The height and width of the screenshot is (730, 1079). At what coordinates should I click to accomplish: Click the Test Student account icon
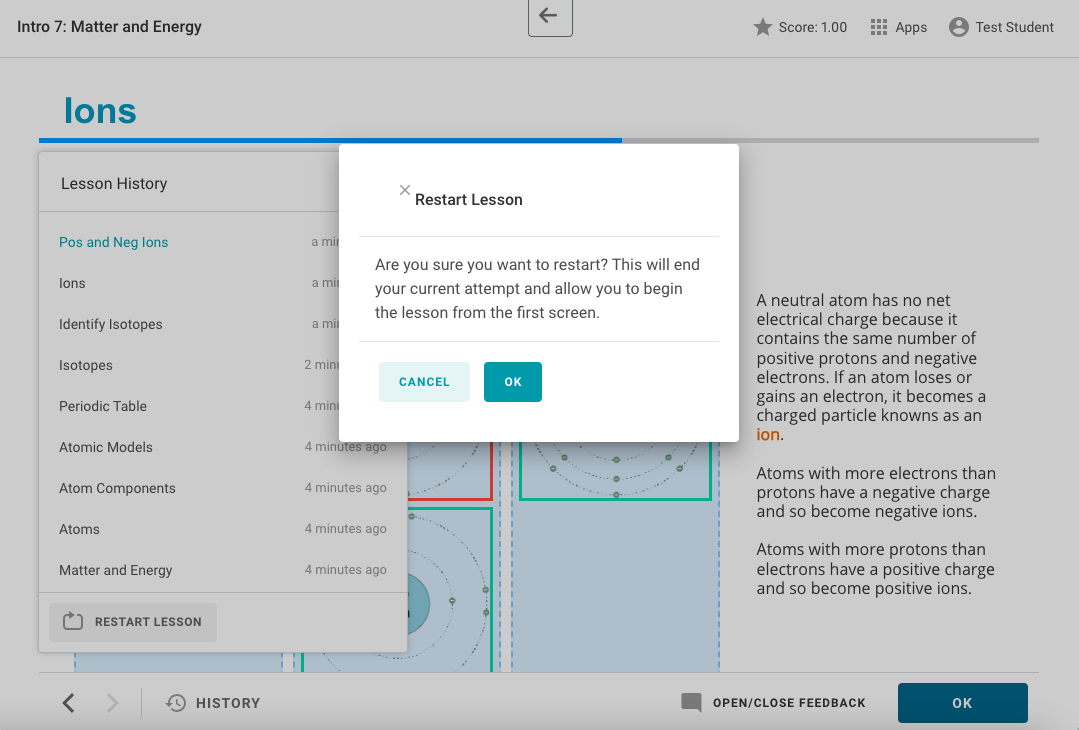point(958,27)
